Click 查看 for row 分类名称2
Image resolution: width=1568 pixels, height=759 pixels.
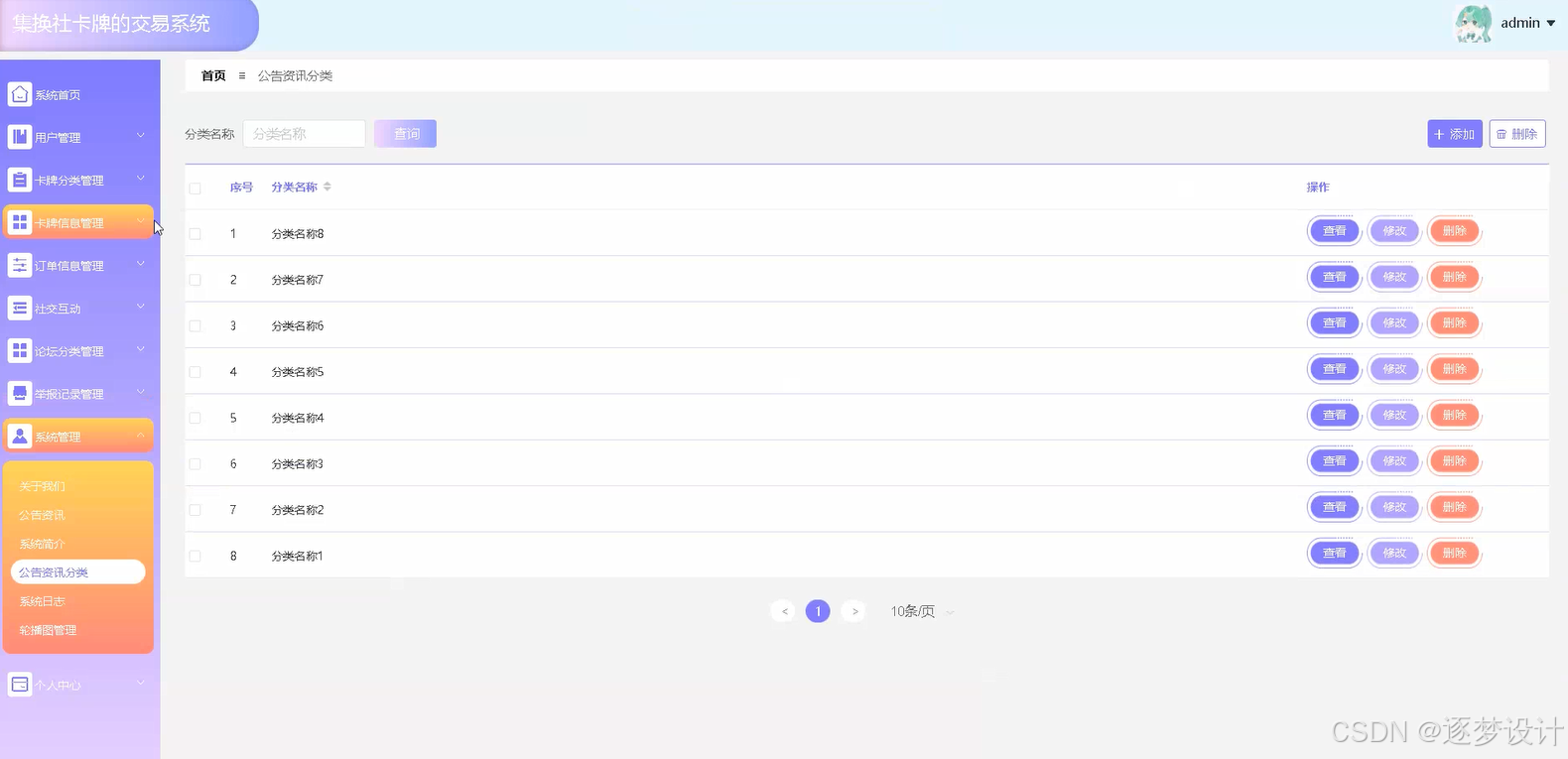pyautogui.click(x=1334, y=507)
